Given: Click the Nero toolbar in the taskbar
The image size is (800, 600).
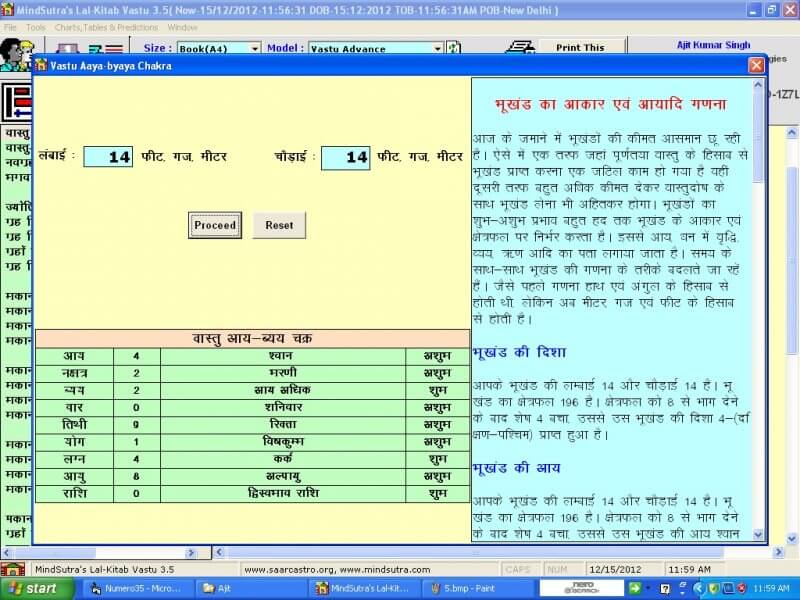Looking at the screenshot, I should (581, 588).
